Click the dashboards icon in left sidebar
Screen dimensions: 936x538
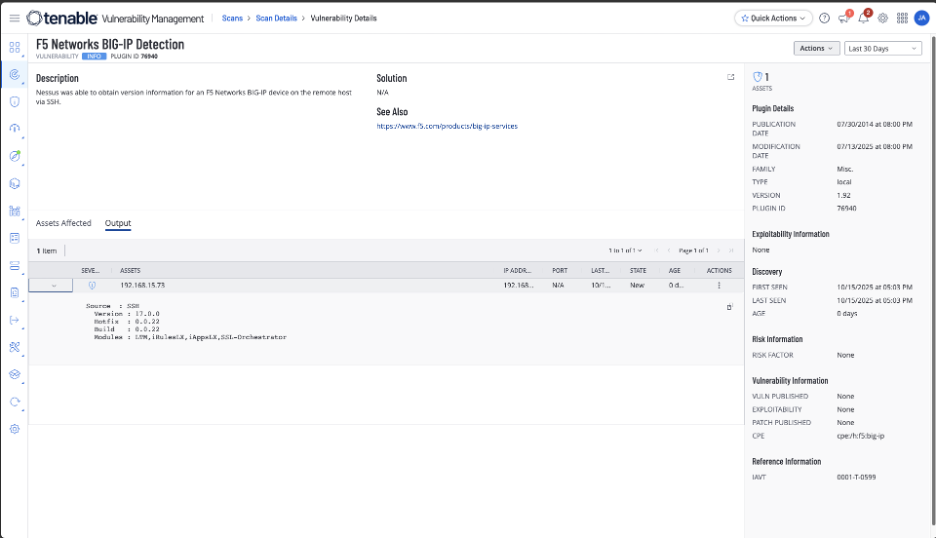pyautogui.click(x=14, y=47)
